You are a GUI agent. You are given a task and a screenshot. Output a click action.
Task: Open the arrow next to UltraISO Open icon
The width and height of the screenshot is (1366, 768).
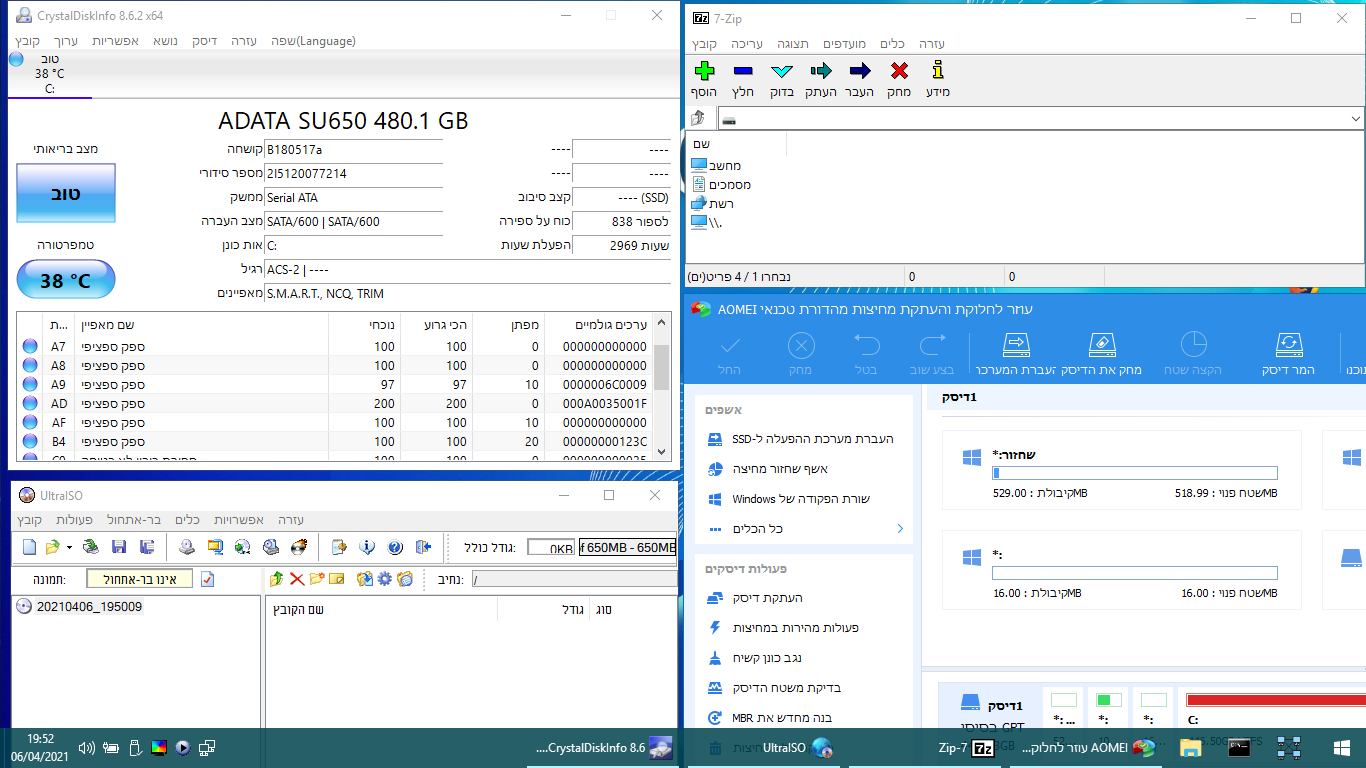tap(69, 547)
